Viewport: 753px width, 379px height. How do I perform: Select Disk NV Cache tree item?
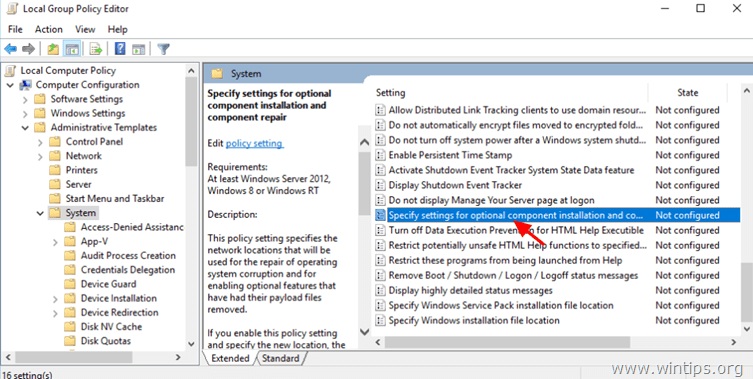(x=111, y=327)
